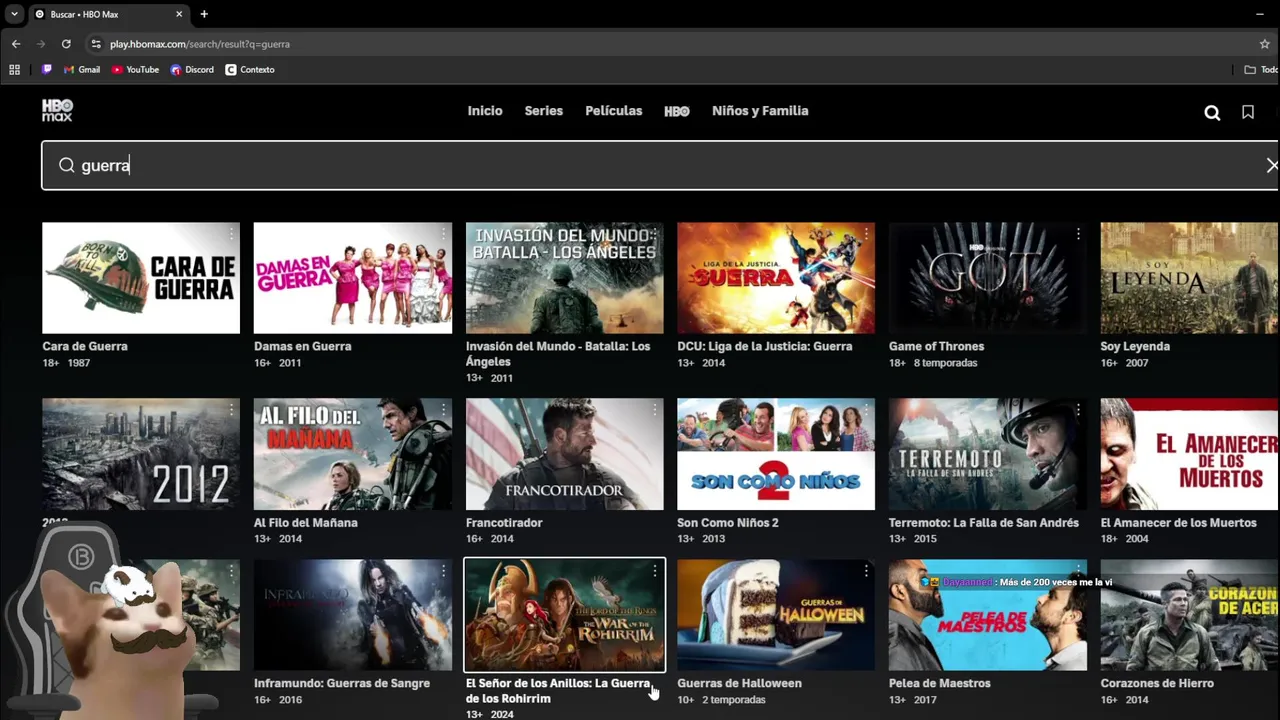Open the HBO hub logo in navigation
Viewport: 1280px width, 720px height.
[677, 111]
